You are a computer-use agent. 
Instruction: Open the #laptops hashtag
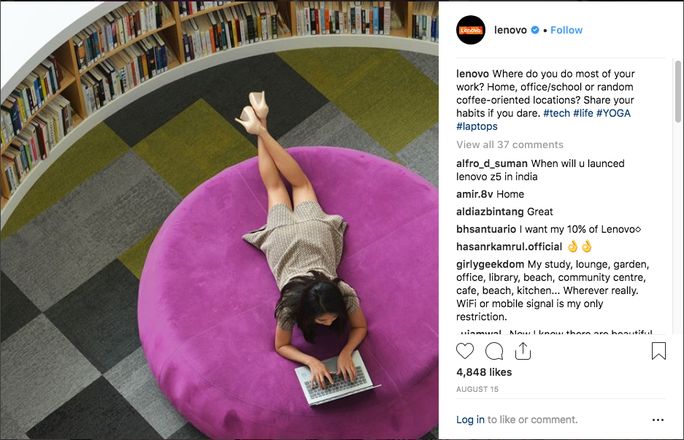click(x=477, y=126)
